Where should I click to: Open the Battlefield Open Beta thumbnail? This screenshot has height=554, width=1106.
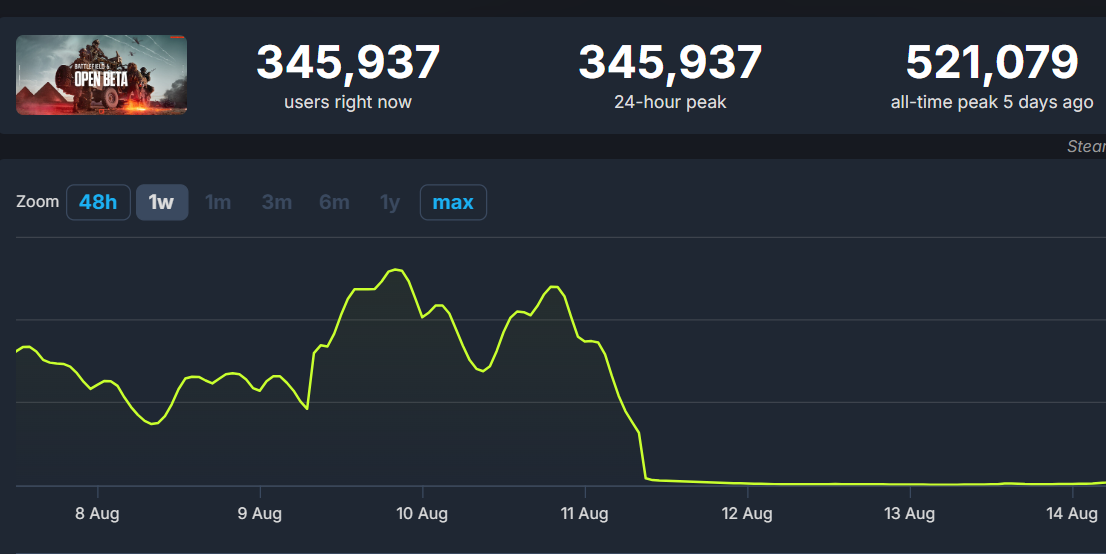pos(102,75)
